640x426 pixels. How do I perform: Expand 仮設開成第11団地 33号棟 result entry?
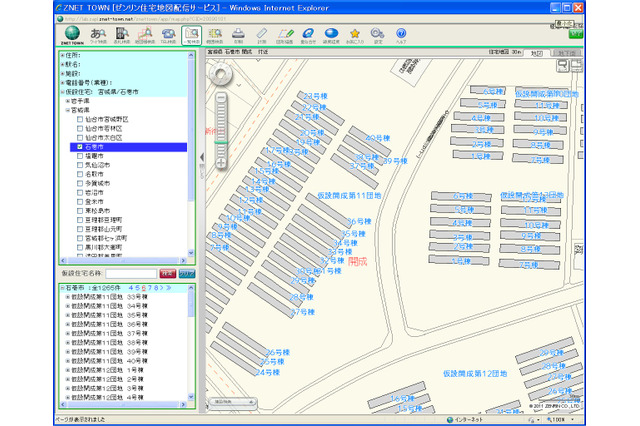[67, 297]
